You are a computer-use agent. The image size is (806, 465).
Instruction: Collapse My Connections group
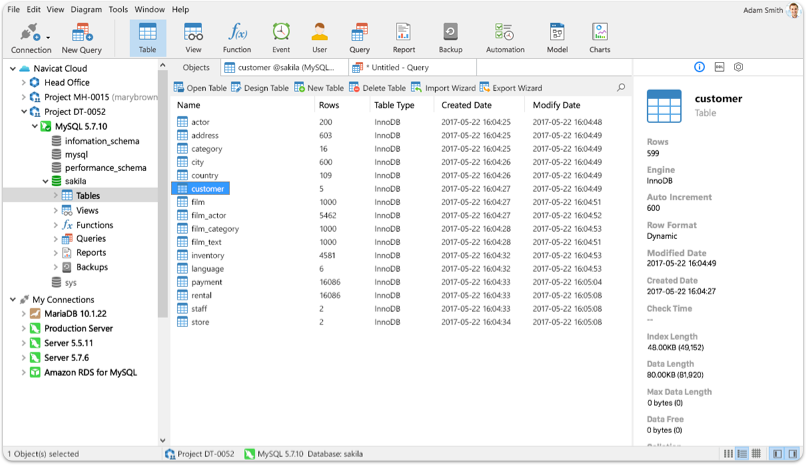pos(13,299)
